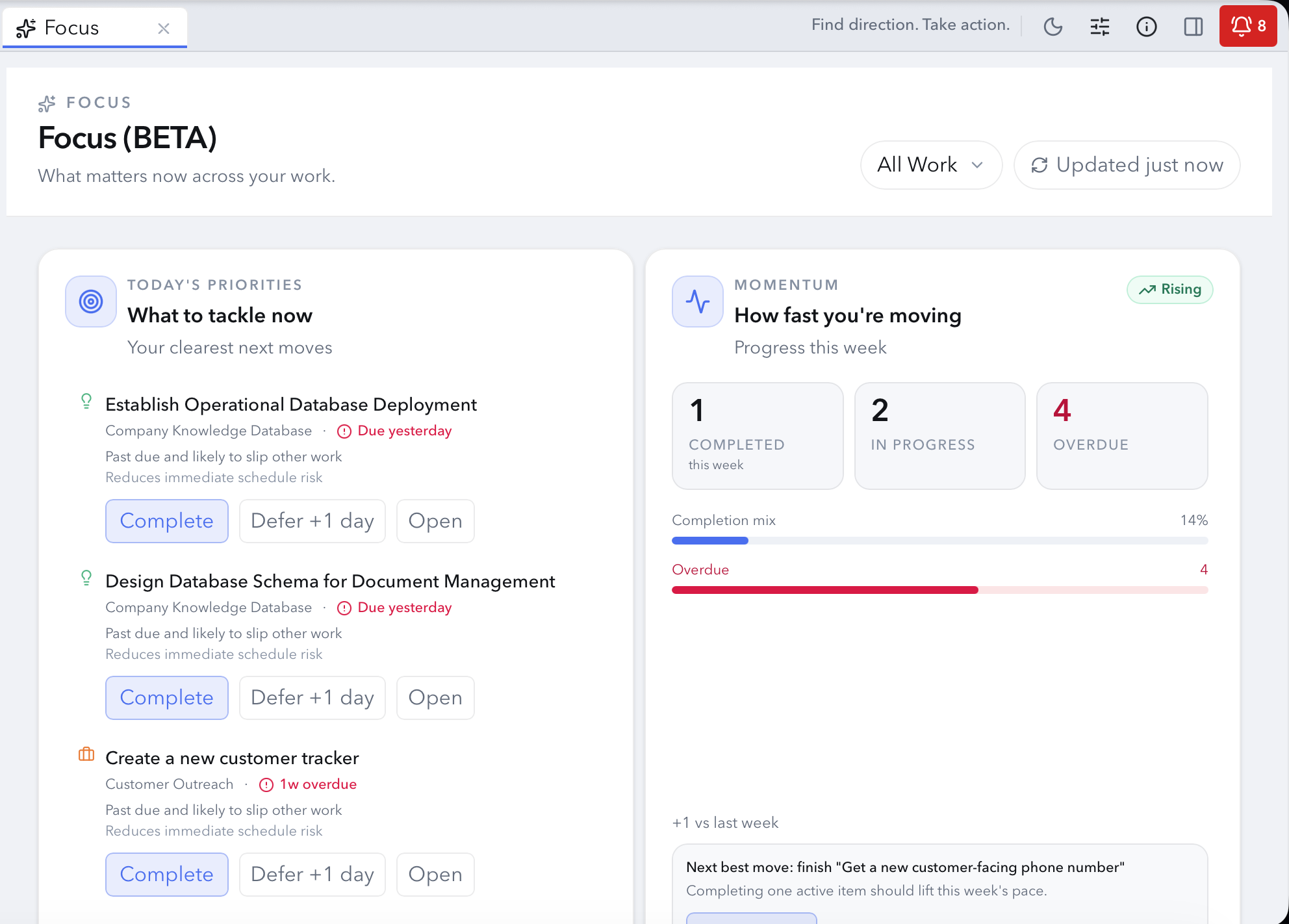The height and width of the screenshot is (924, 1289).
Task: Click Customer Outreach project label
Action: tap(169, 784)
